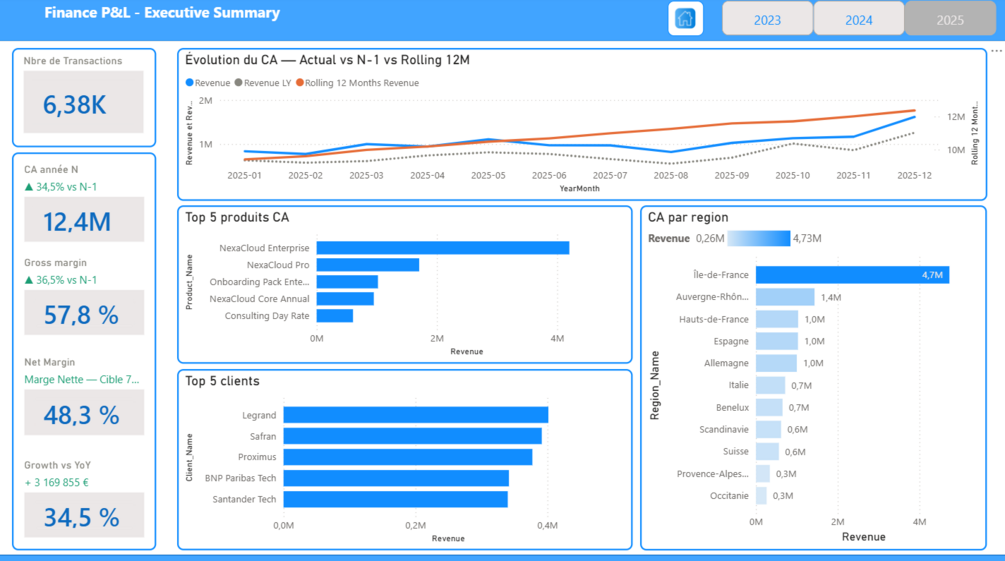Screen dimensions: 1005x561
Task: Click the Santander Tech client bar
Action: coord(395,499)
